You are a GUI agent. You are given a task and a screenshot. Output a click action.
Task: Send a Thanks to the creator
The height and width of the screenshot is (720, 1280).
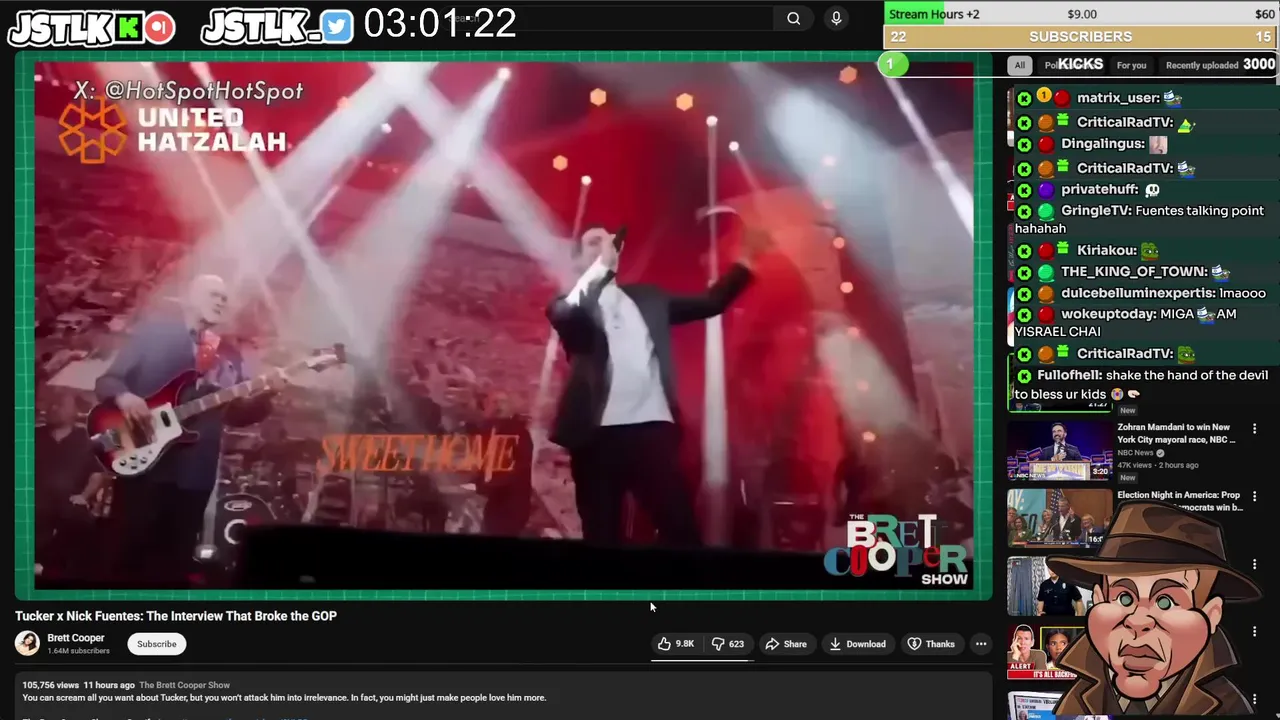click(931, 644)
